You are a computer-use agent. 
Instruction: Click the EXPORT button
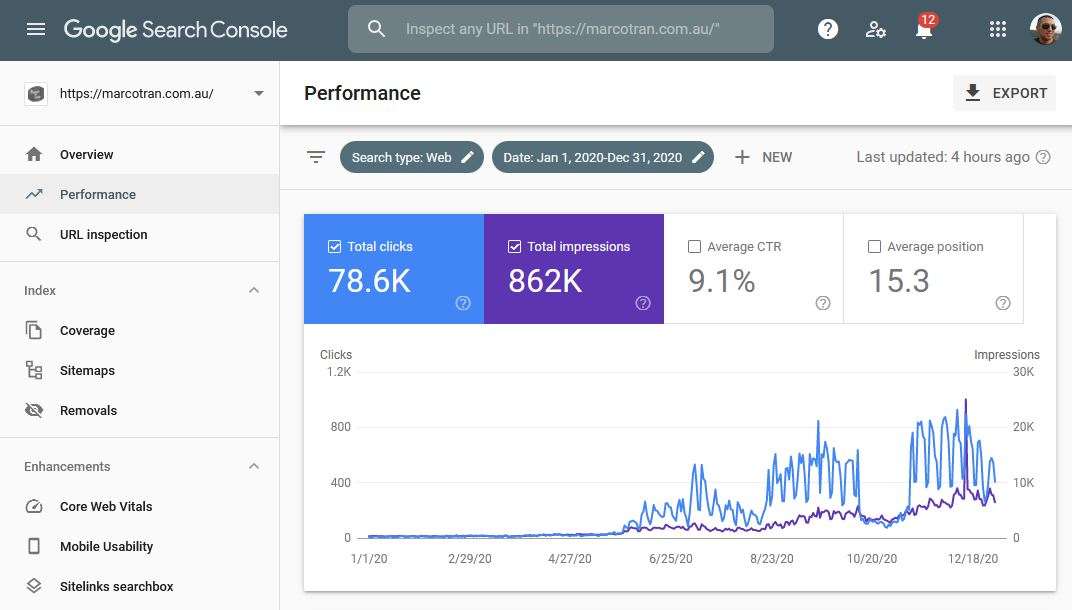(x=1005, y=93)
